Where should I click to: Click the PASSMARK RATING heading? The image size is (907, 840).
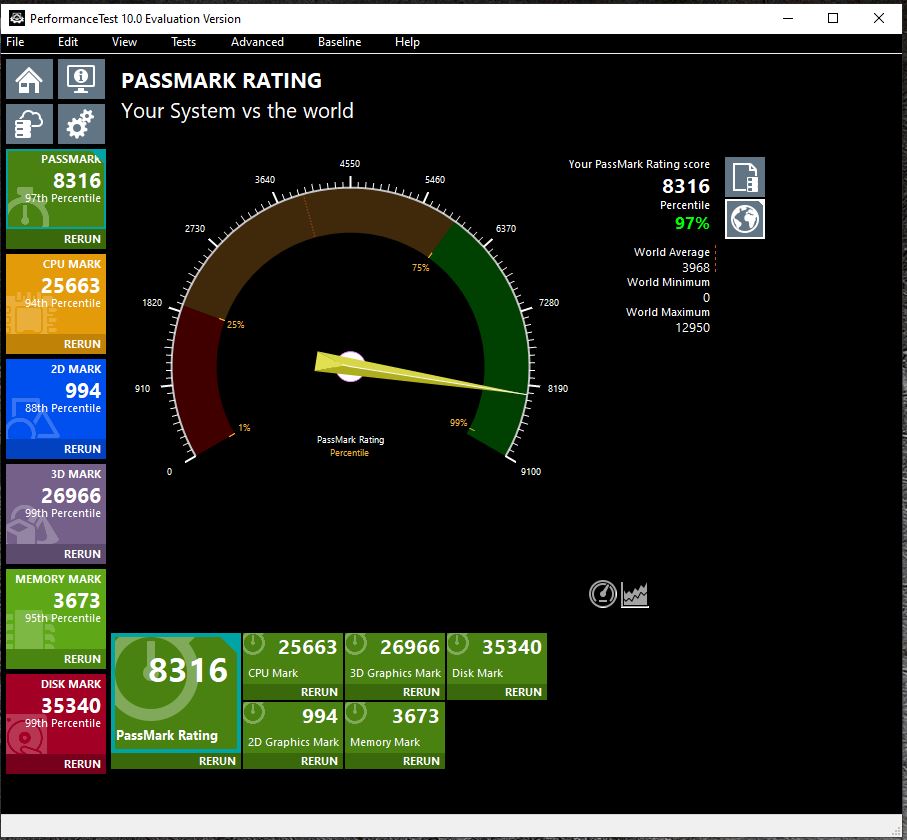tap(222, 80)
